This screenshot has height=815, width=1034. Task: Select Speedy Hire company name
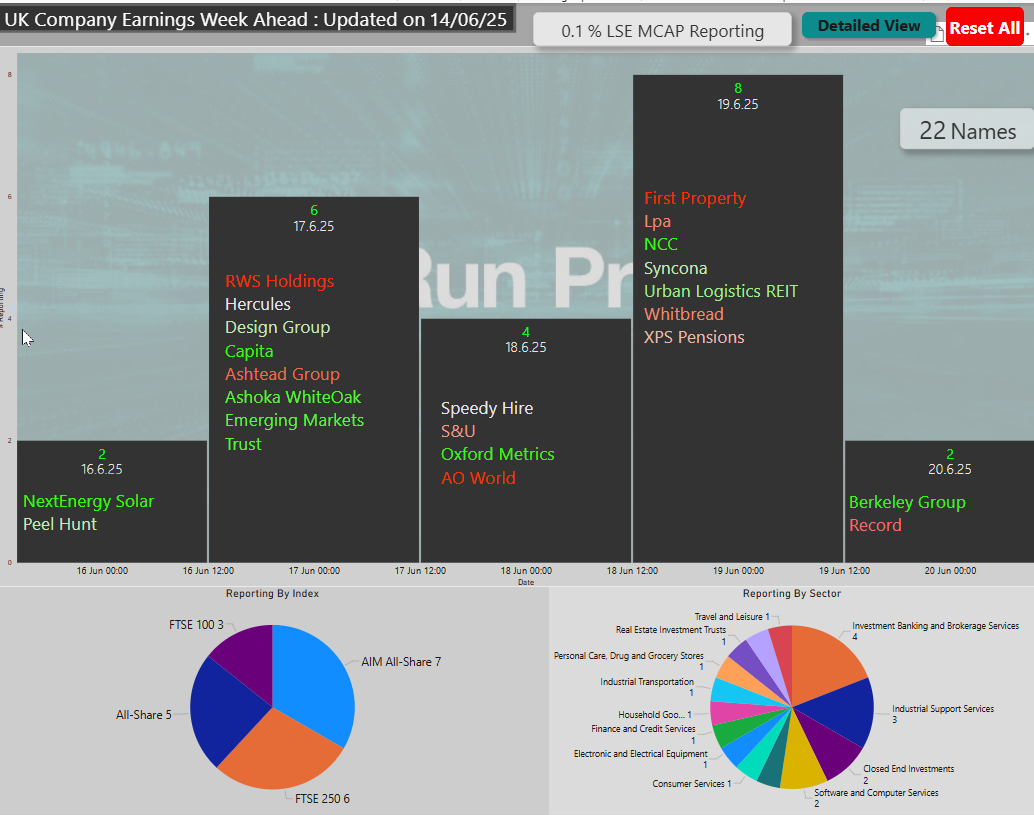(487, 408)
